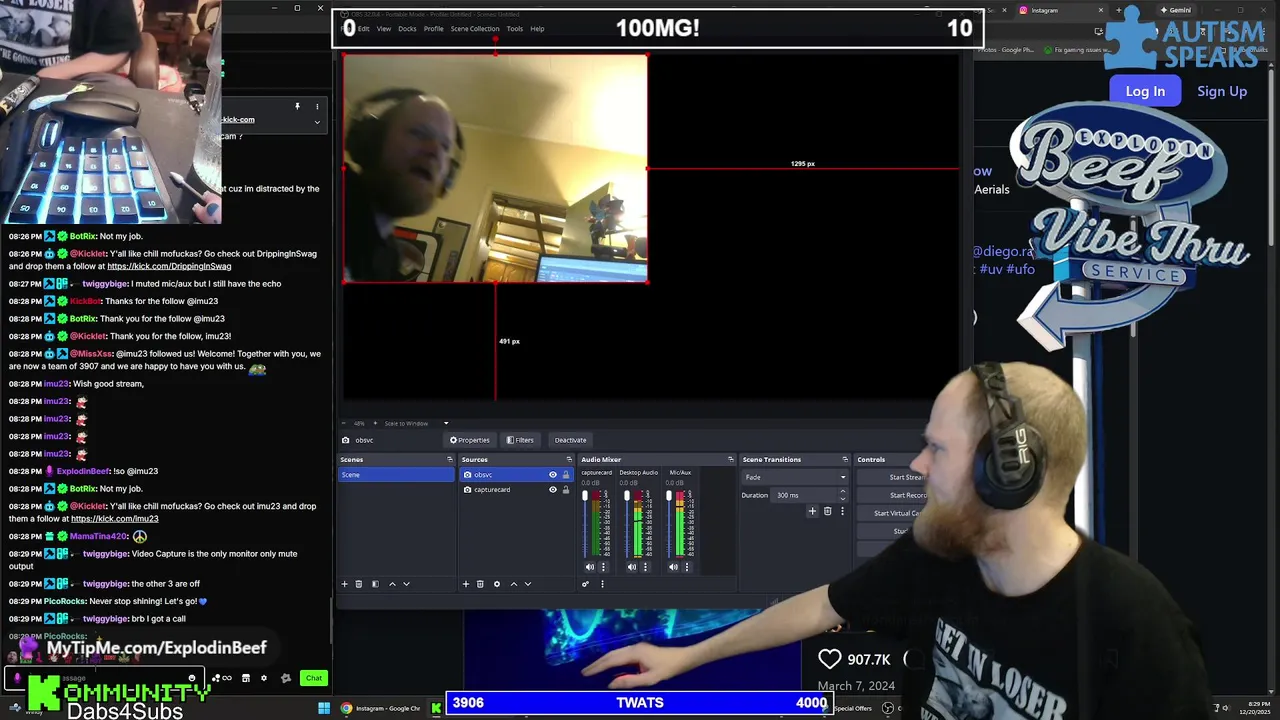Adjust the Desktop Audio volume fader
This screenshot has height=720, width=1280.
pyautogui.click(x=627, y=496)
